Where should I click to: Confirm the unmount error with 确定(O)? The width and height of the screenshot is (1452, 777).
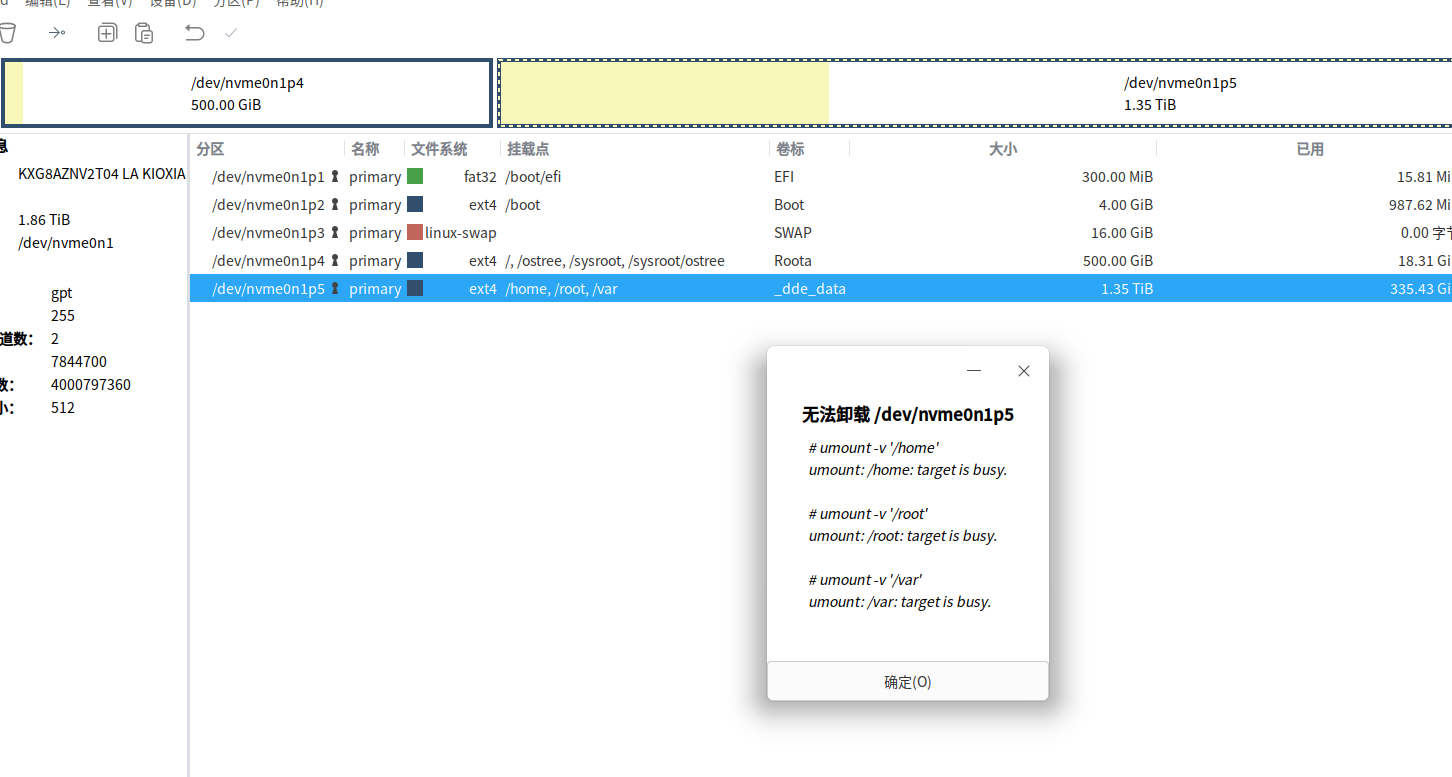coord(908,682)
